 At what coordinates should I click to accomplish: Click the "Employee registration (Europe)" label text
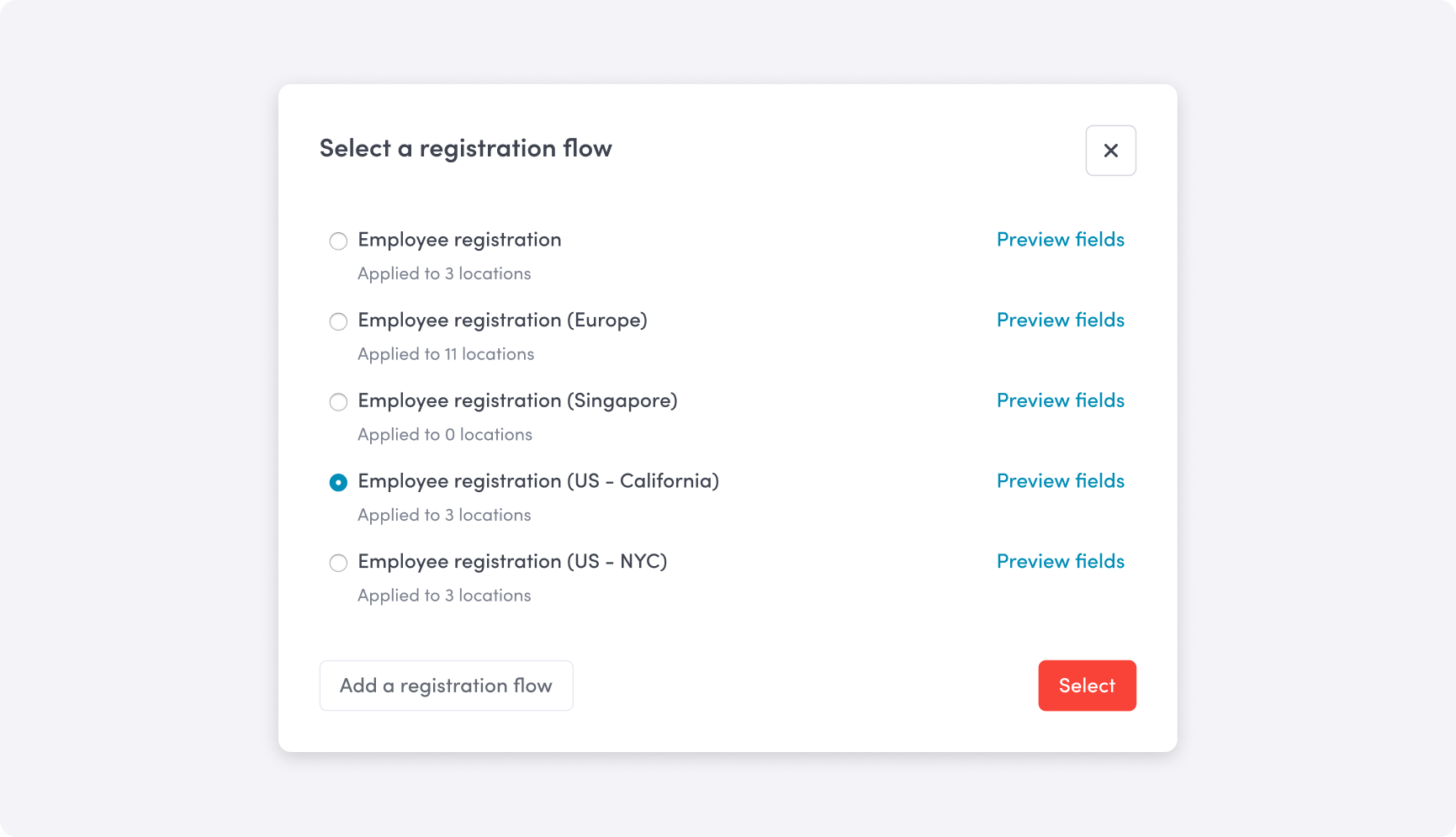point(502,320)
